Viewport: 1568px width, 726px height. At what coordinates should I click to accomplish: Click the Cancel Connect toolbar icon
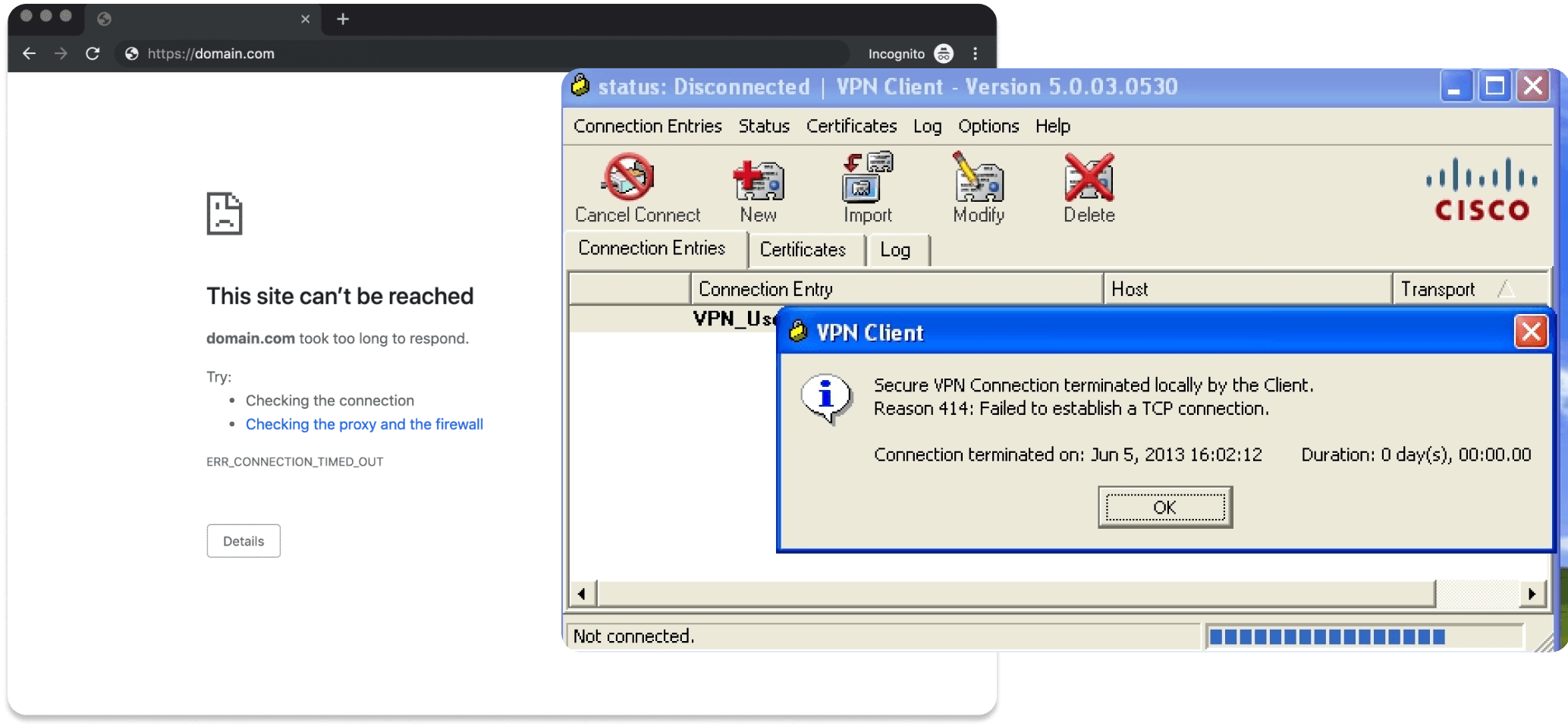628,177
